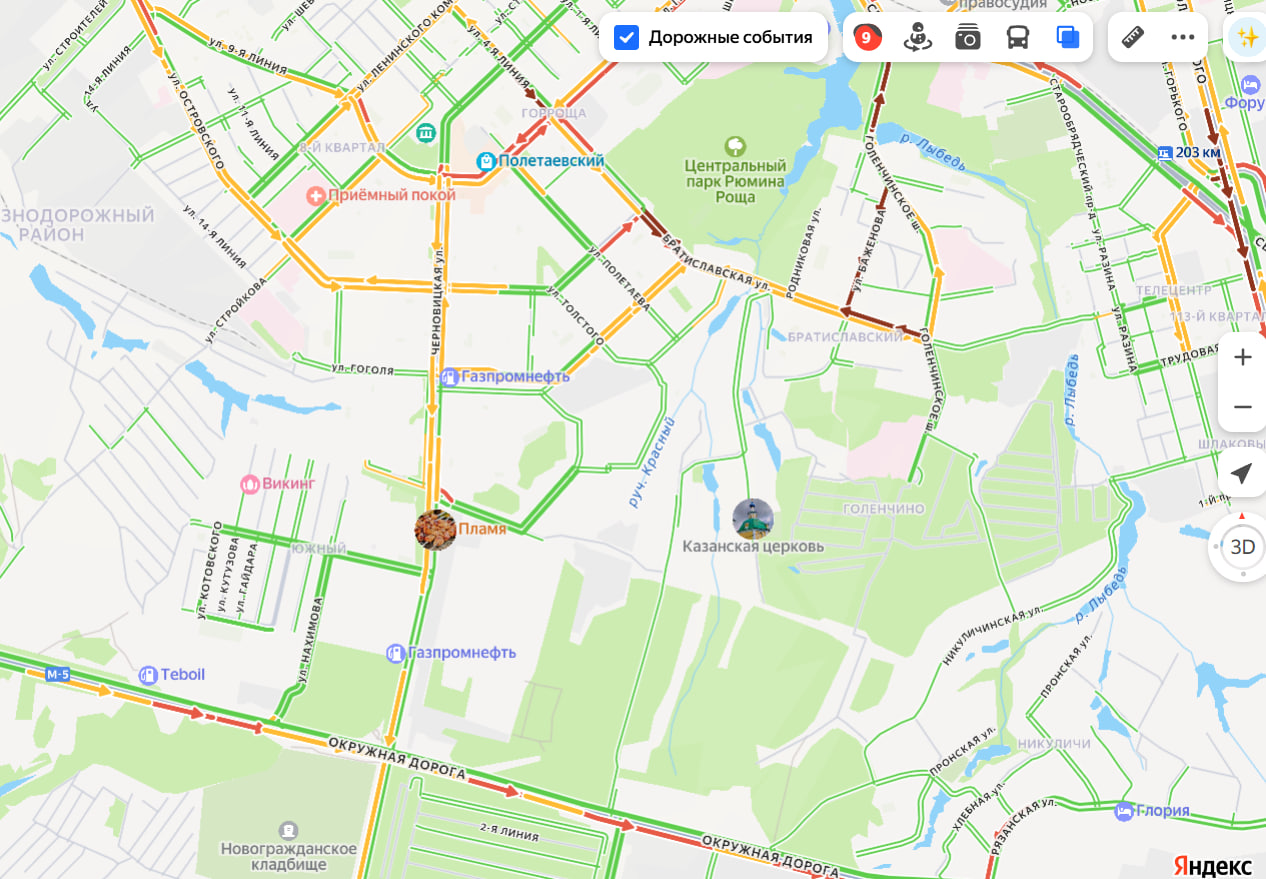
Task: Click the Глория hotel marker
Action: click(1124, 811)
